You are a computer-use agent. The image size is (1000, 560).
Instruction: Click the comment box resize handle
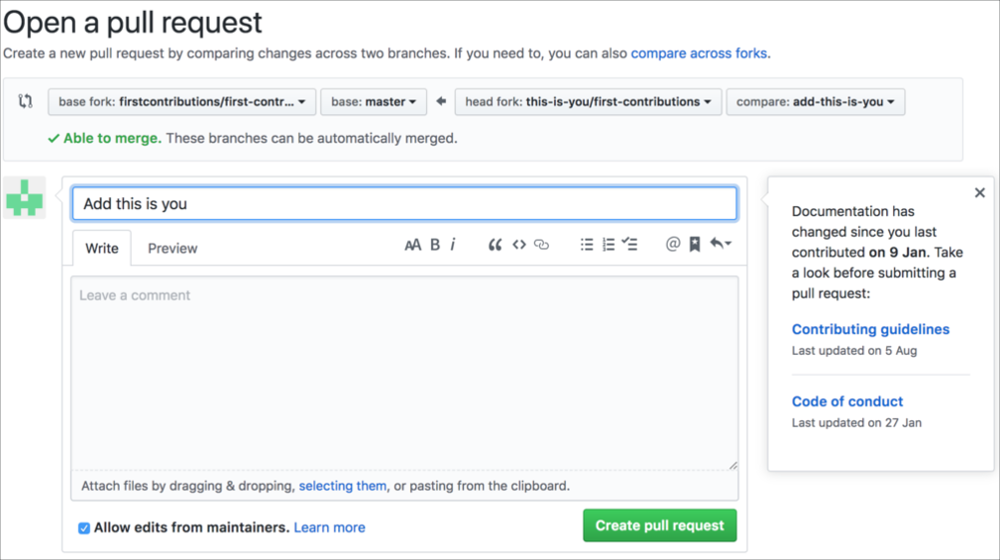pos(733,466)
